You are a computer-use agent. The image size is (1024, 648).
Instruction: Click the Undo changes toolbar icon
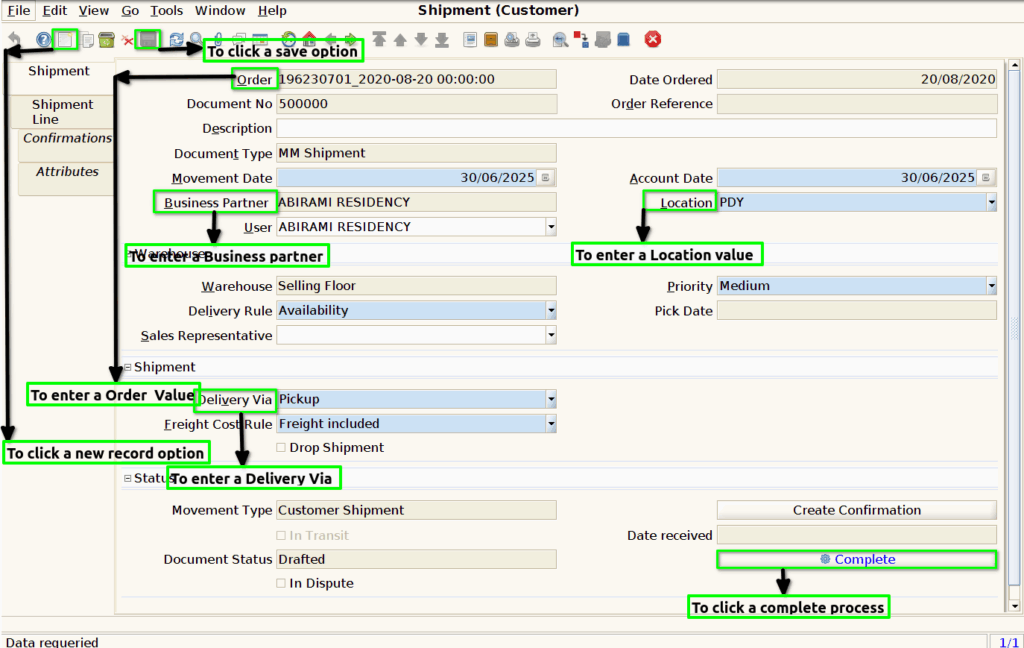pos(14,39)
